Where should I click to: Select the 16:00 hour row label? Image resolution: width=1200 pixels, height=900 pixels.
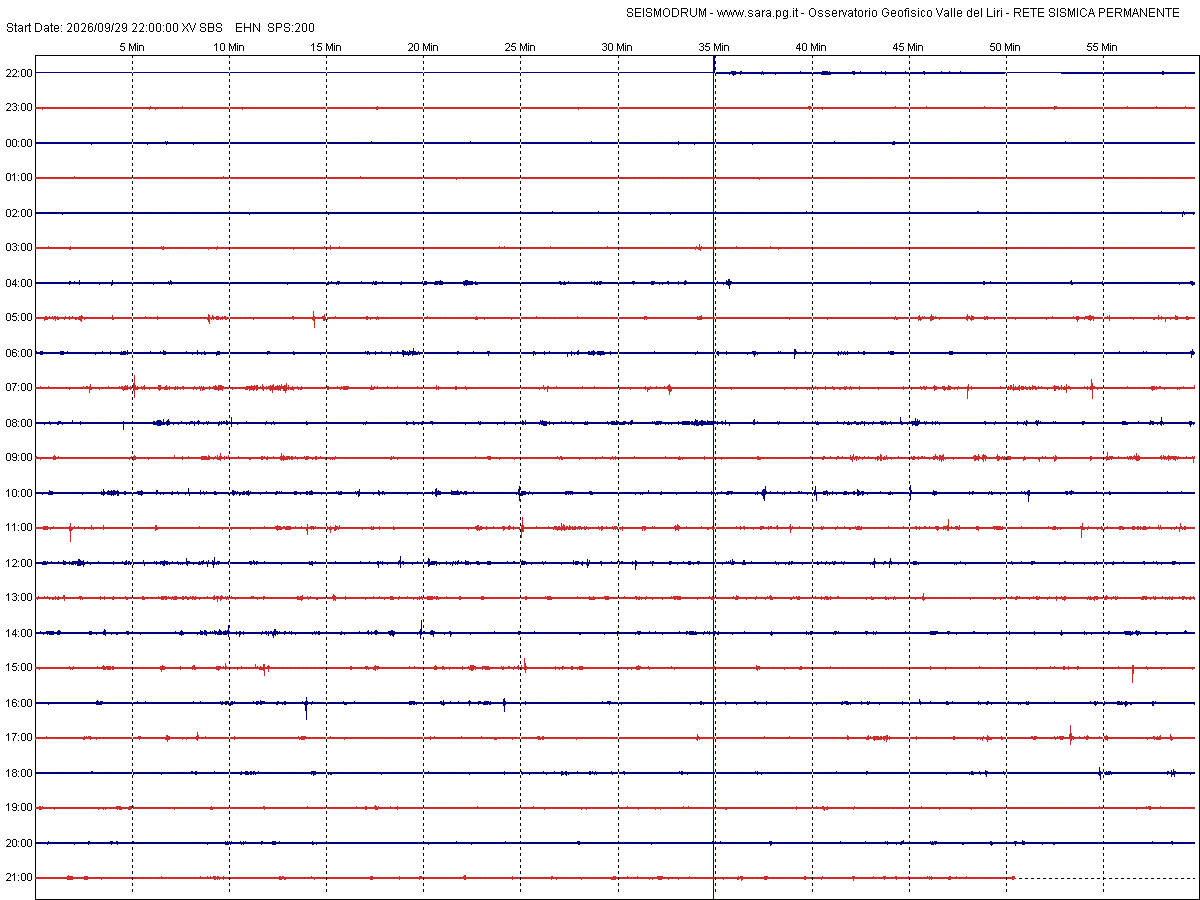coord(19,703)
